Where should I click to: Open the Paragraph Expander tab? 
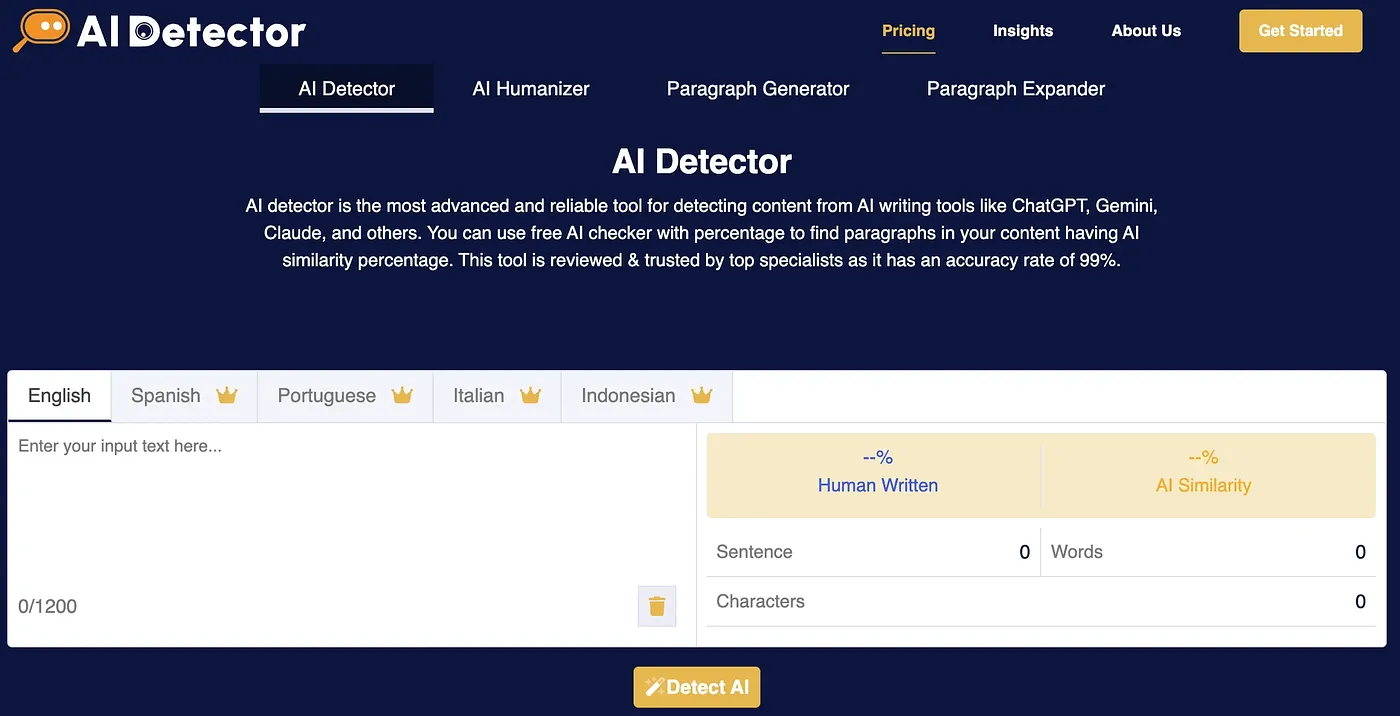coord(1016,89)
